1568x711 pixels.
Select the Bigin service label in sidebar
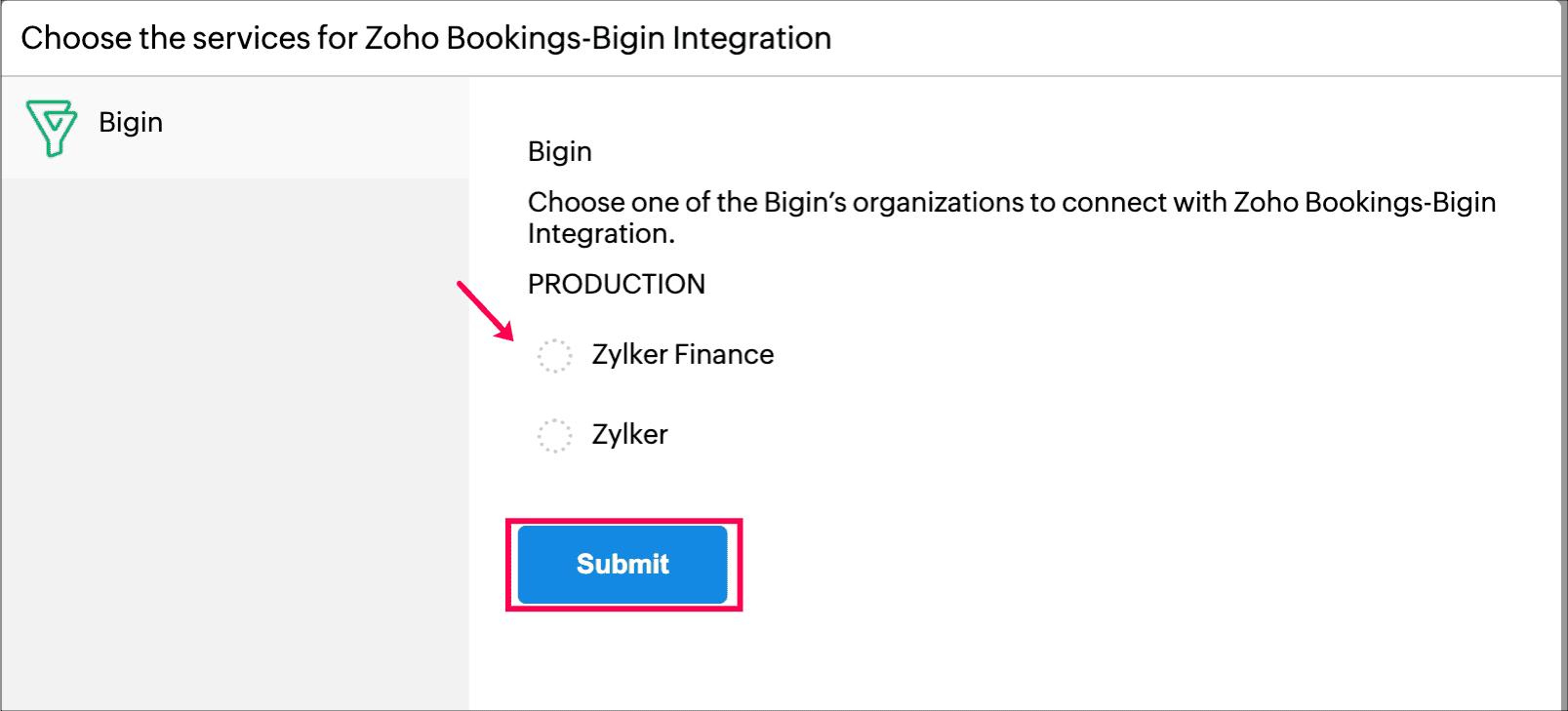(x=131, y=123)
